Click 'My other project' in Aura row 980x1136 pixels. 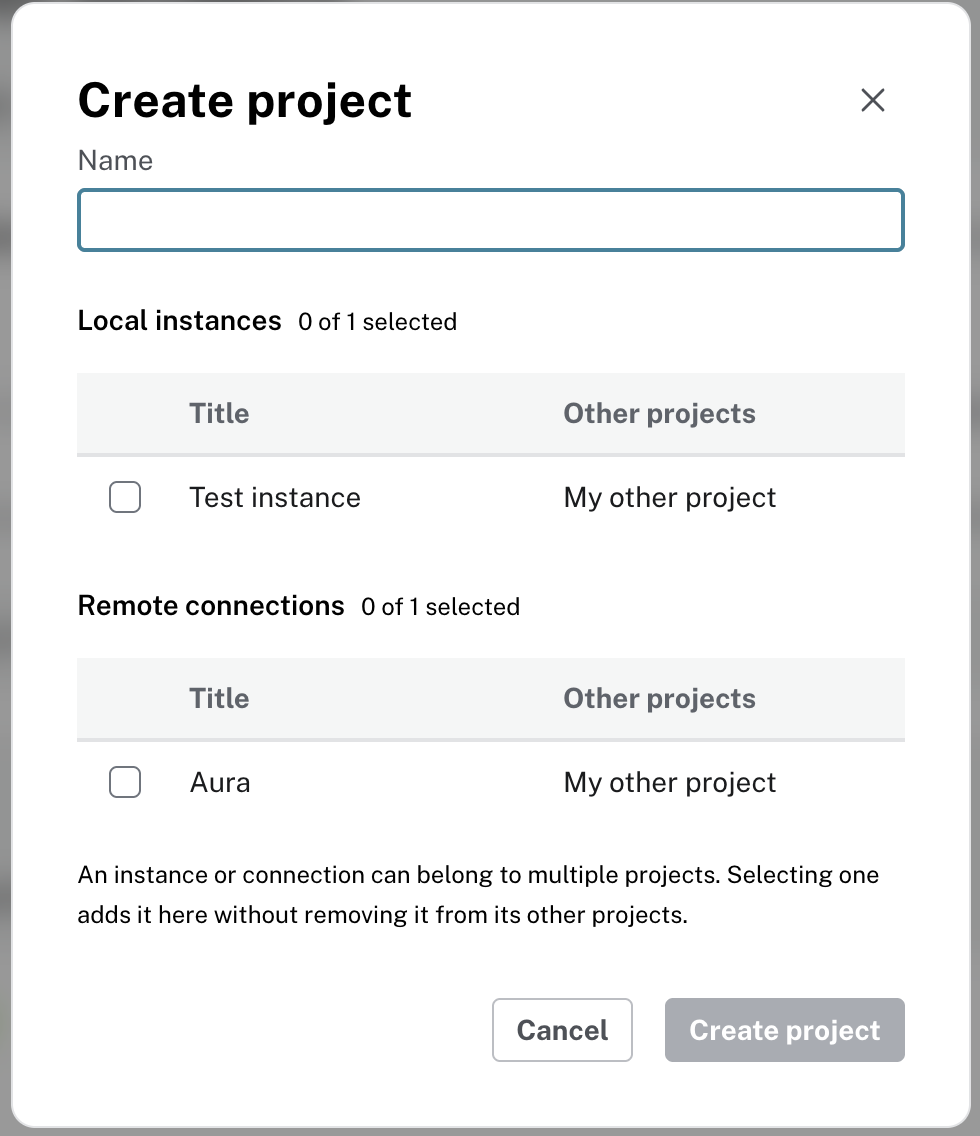click(x=670, y=782)
